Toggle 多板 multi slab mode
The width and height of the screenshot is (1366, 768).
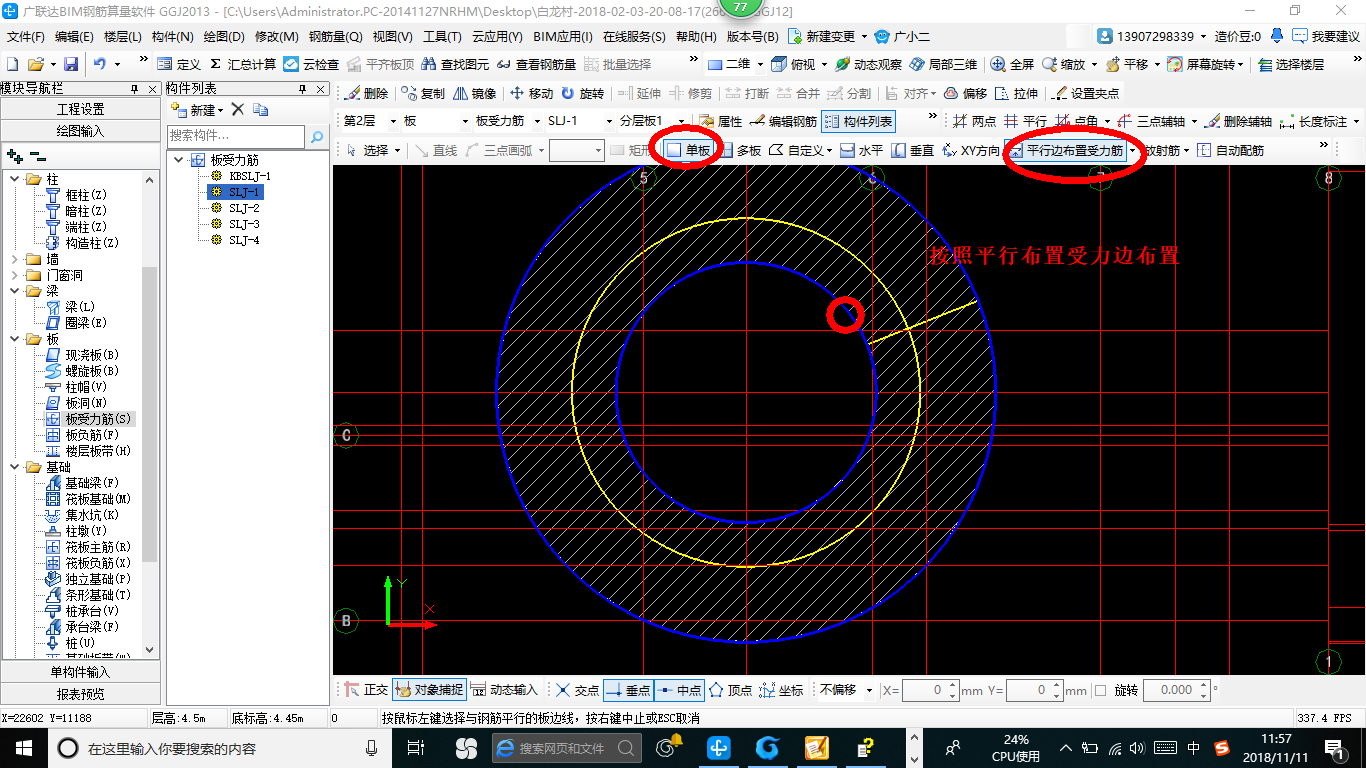click(x=740, y=150)
